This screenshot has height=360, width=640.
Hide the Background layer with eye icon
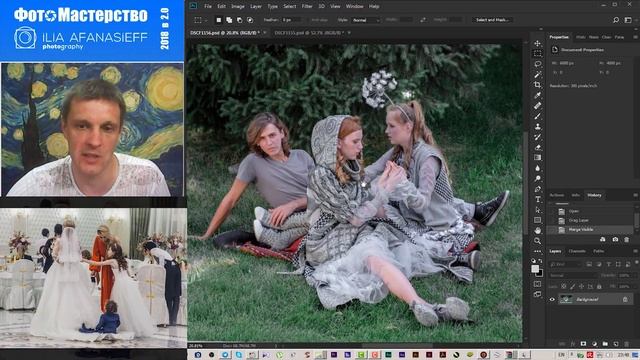[552, 299]
